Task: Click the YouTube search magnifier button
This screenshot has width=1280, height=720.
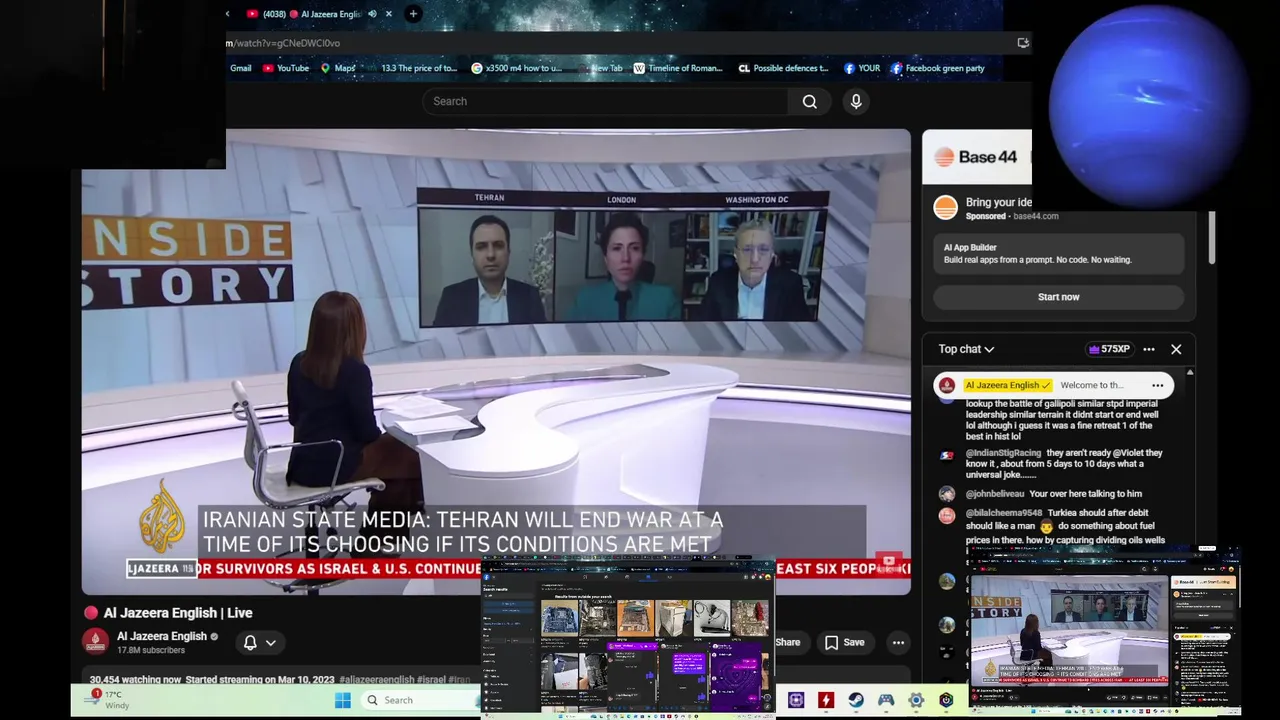Action: point(809,101)
